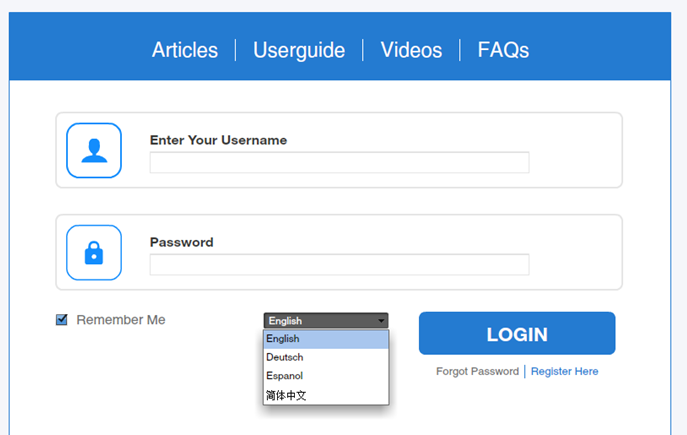
Task: Click the arrow on the language selector
Action: pyautogui.click(x=381, y=321)
